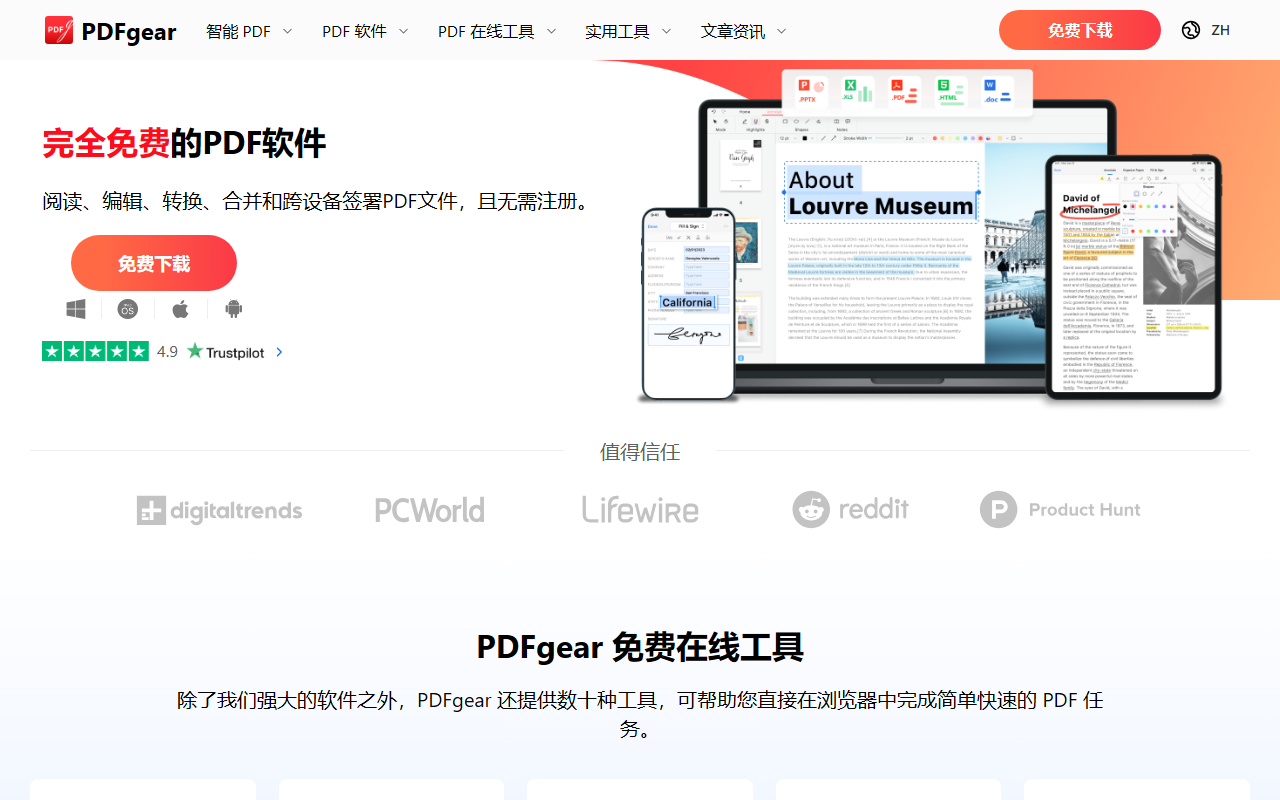Expand chevron beside PDF 软件
The image size is (1280, 800).
pyautogui.click(x=403, y=31)
